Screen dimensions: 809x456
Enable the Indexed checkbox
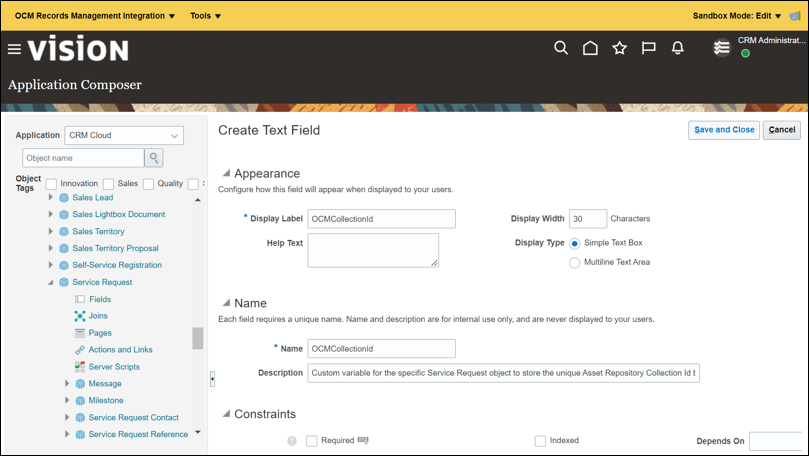[540, 441]
